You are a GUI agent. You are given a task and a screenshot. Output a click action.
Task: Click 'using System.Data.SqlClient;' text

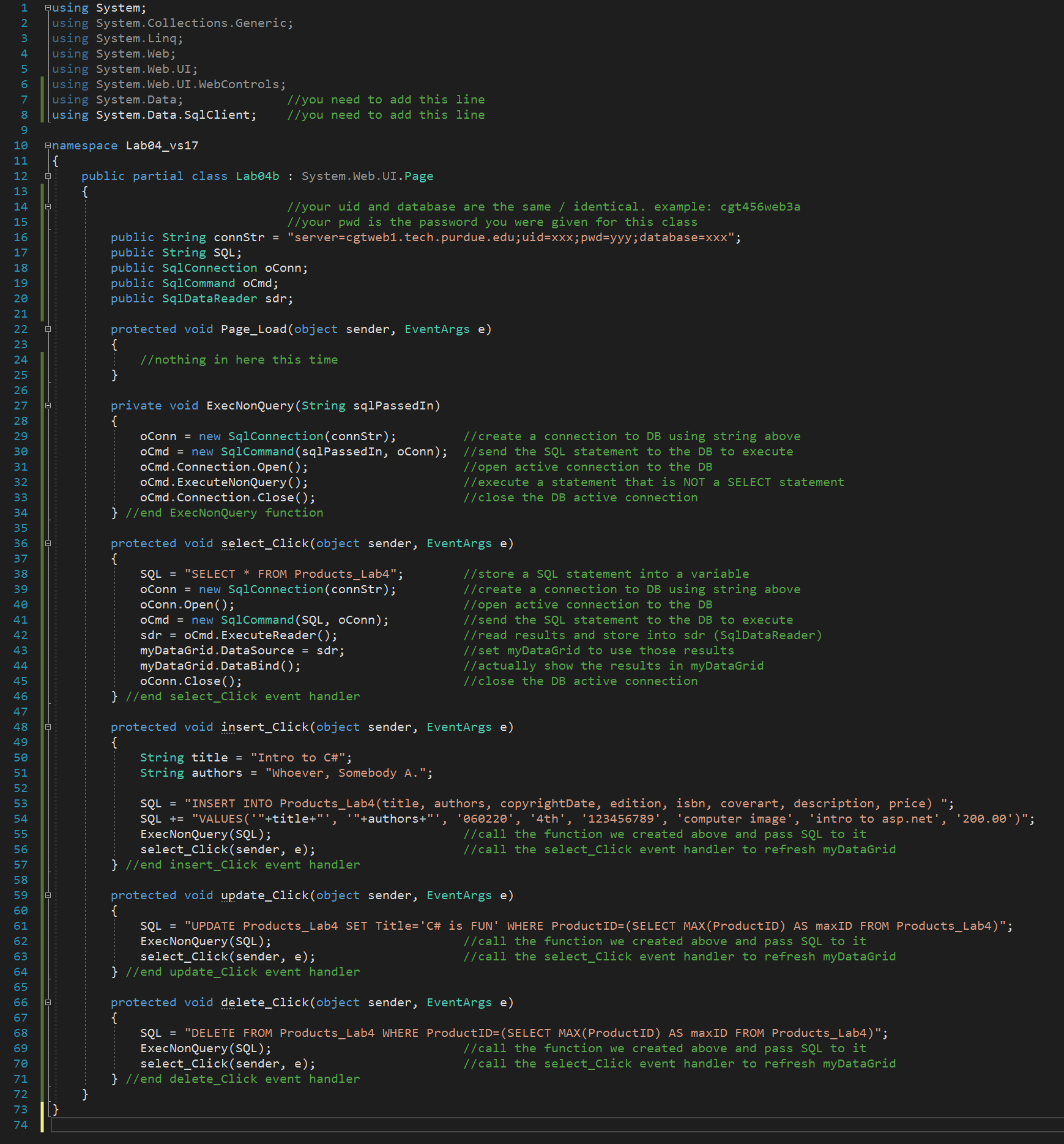154,115
